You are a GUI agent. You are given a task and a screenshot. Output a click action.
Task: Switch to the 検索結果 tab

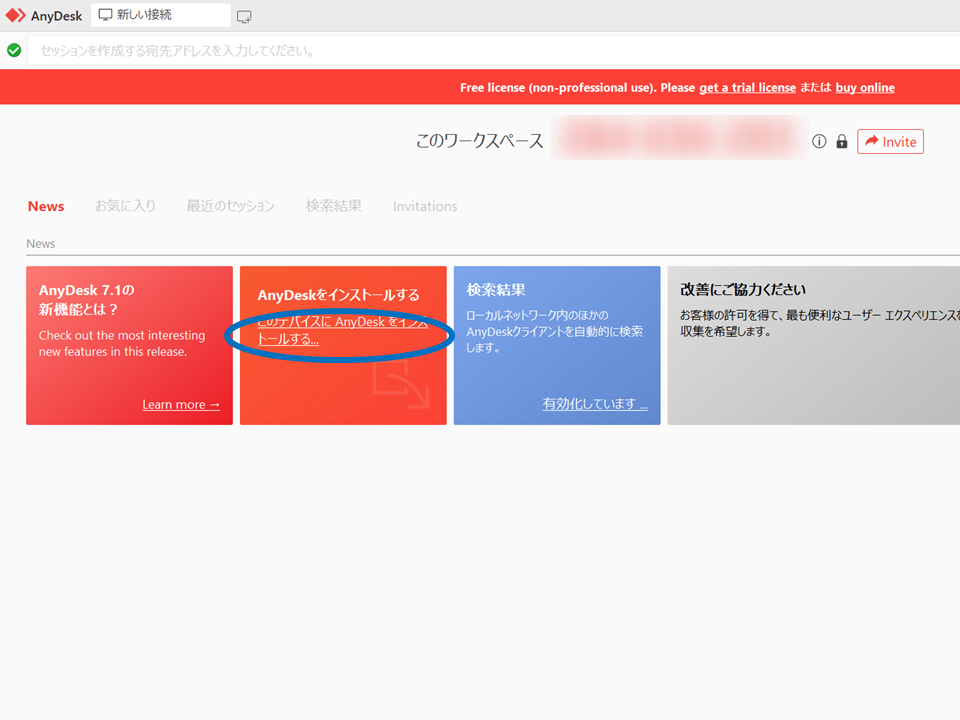click(334, 206)
